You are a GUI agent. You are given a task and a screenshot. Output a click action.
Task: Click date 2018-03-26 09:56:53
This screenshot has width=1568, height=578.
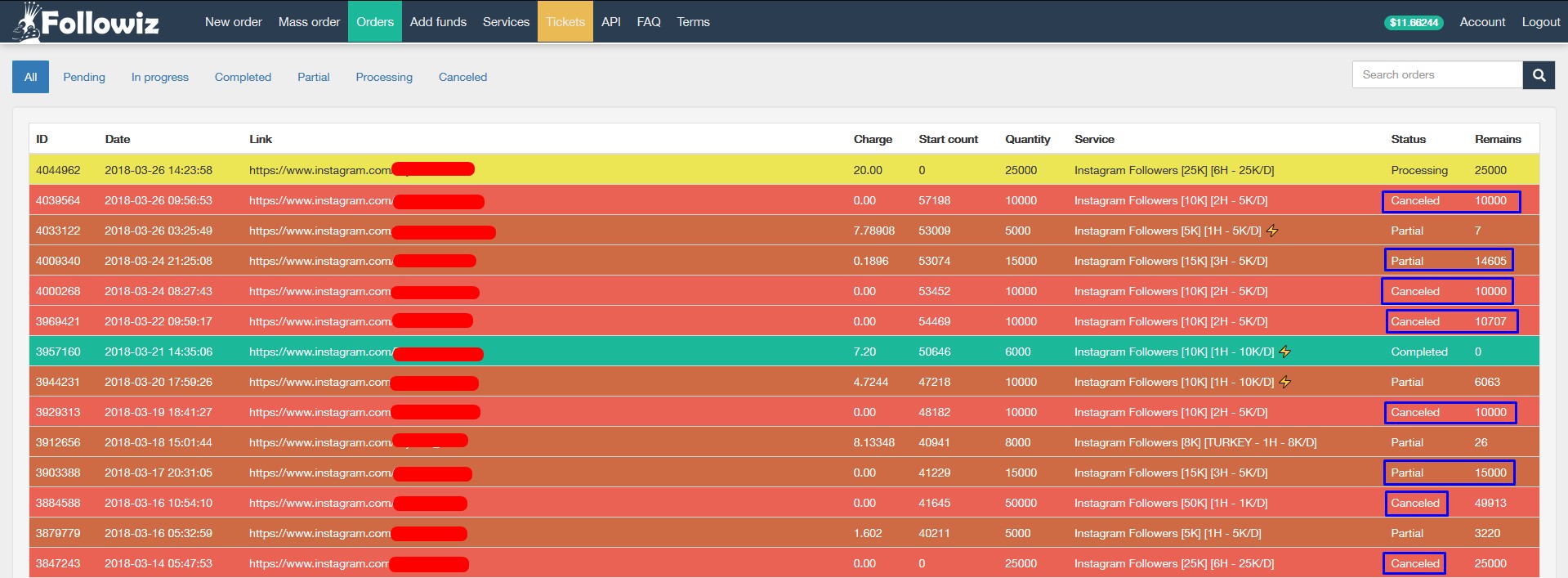[x=159, y=200]
